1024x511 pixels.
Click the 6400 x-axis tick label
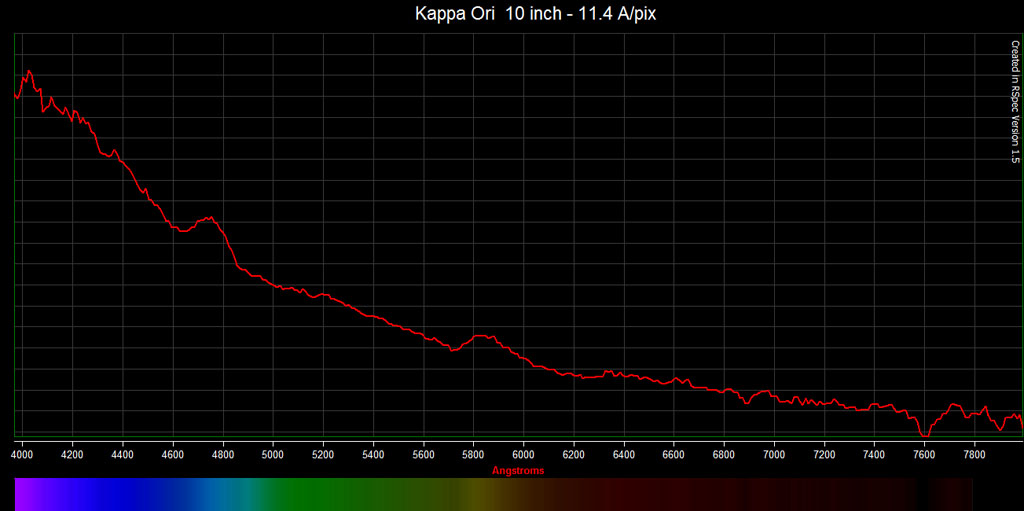(x=624, y=454)
